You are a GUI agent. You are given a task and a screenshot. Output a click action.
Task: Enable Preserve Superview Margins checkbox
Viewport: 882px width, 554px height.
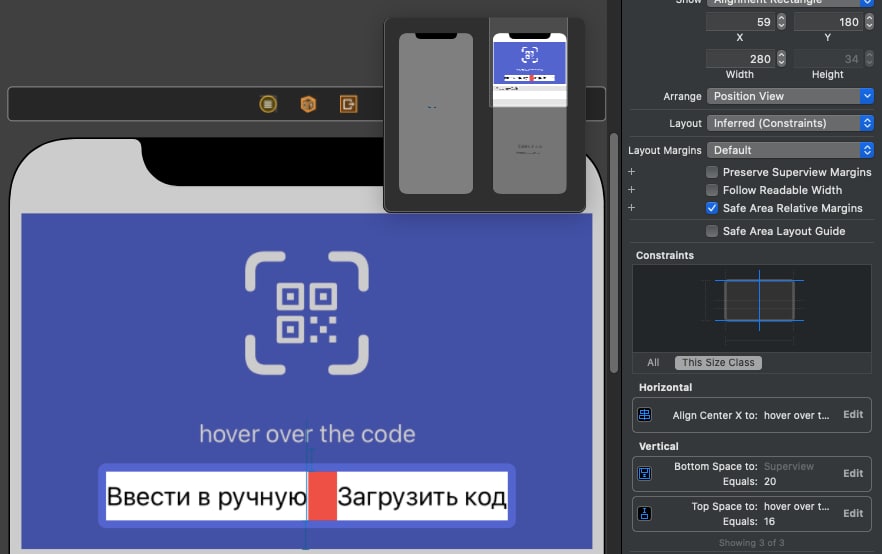pos(712,172)
